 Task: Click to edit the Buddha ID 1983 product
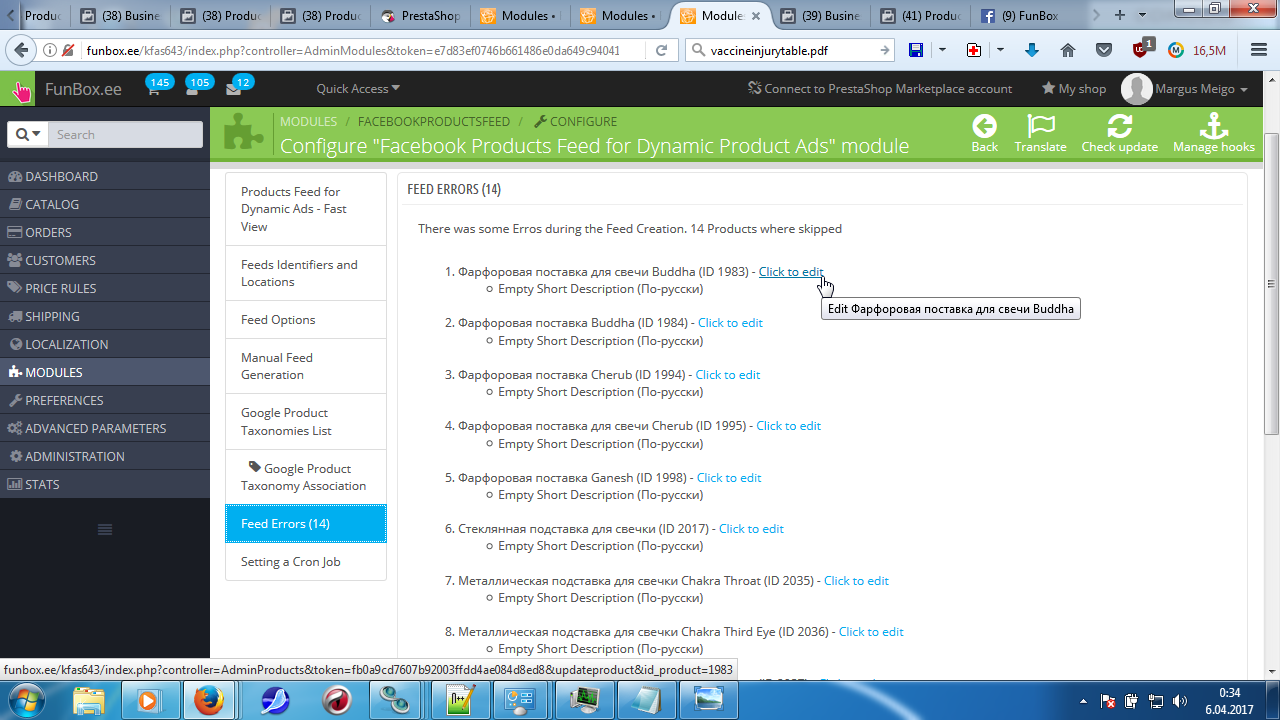[791, 271]
